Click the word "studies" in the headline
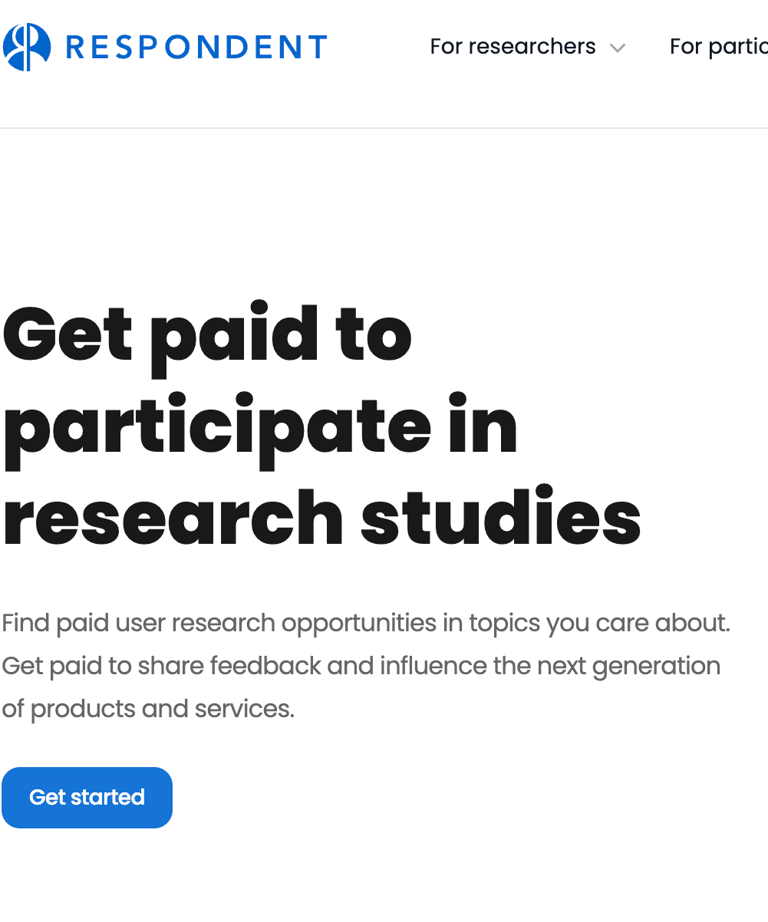This screenshot has height=922, width=768. [500, 516]
